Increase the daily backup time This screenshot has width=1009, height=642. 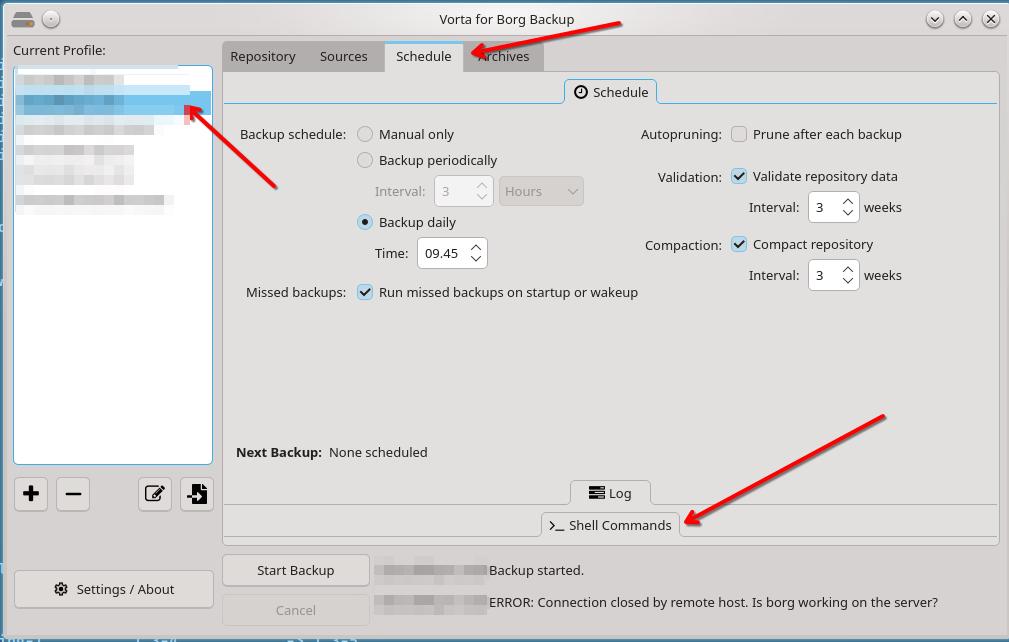pos(476,247)
